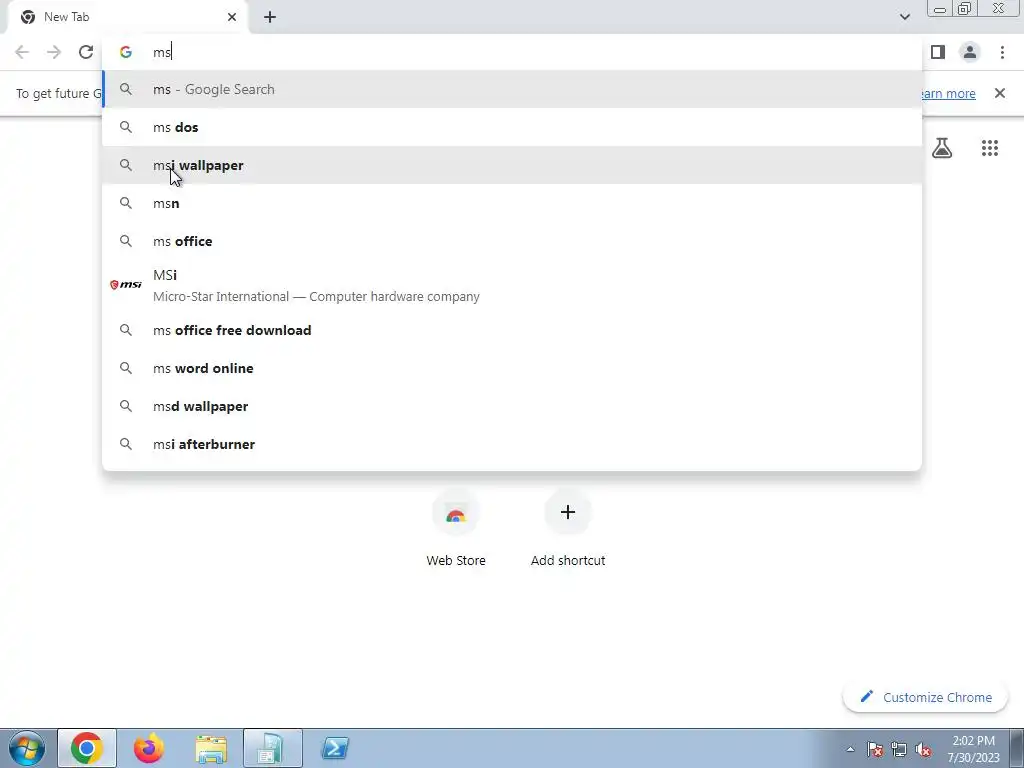Open the profile avatar menu
Image resolution: width=1024 pixels, height=768 pixels.
[970, 52]
